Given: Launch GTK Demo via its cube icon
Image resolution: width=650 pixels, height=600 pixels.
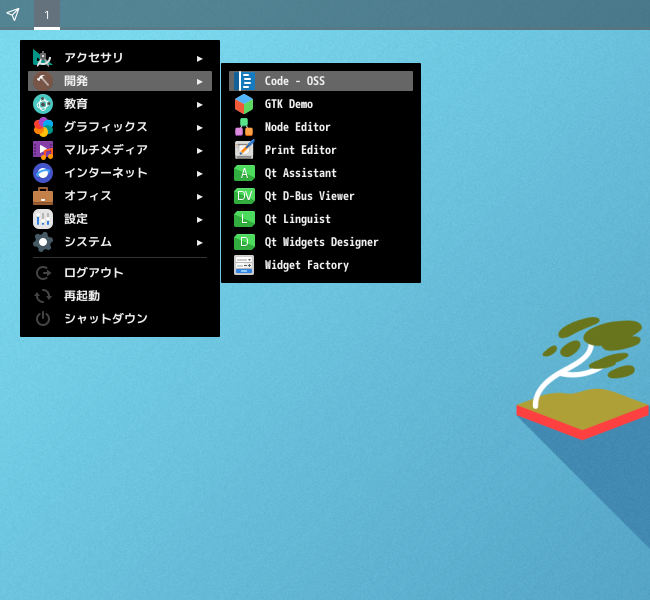Looking at the screenshot, I should [x=244, y=104].
